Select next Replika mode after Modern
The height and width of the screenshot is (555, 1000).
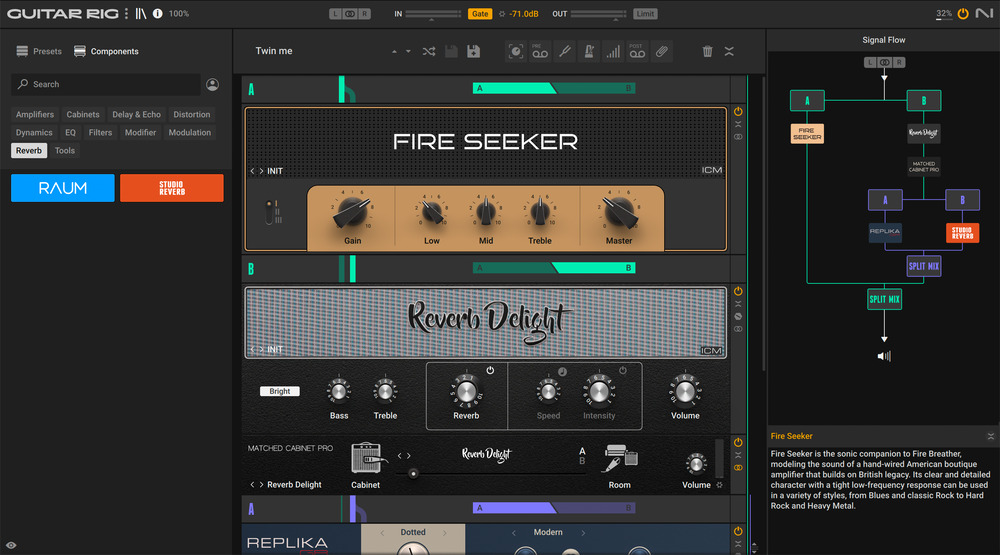tap(583, 532)
